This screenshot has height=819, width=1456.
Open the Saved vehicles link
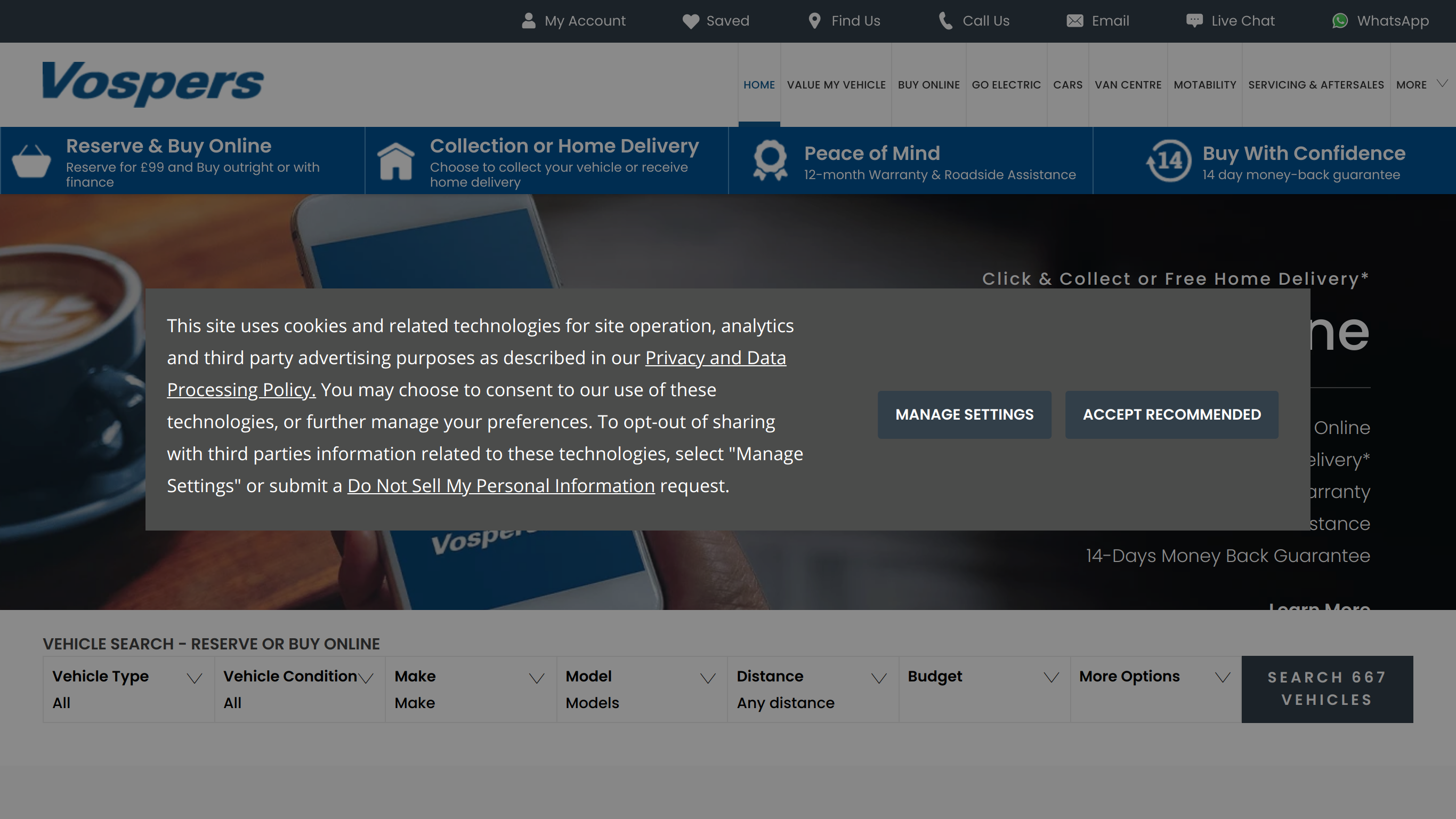pyautogui.click(x=716, y=21)
